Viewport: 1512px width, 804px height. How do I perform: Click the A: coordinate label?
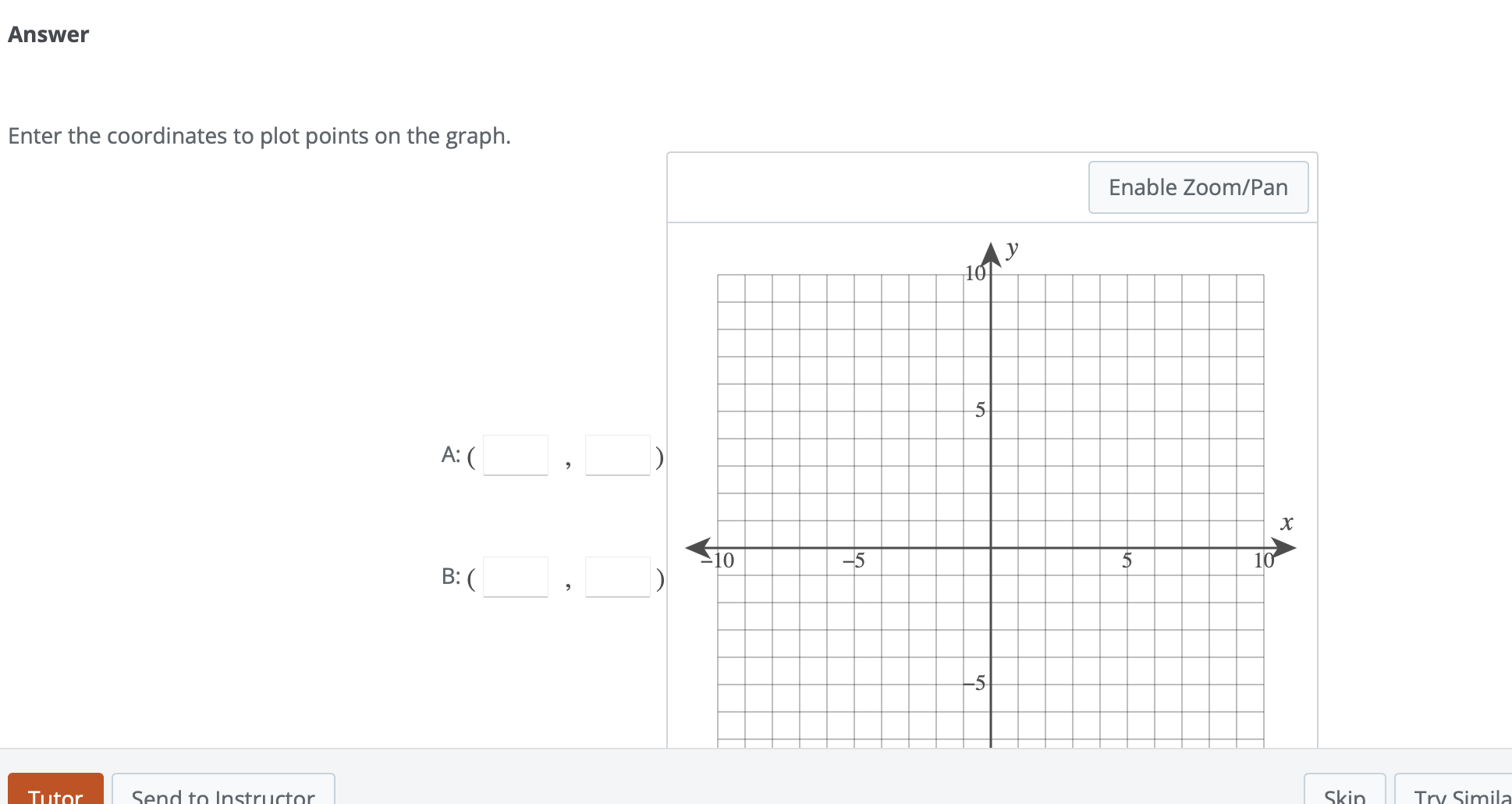tap(452, 455)
